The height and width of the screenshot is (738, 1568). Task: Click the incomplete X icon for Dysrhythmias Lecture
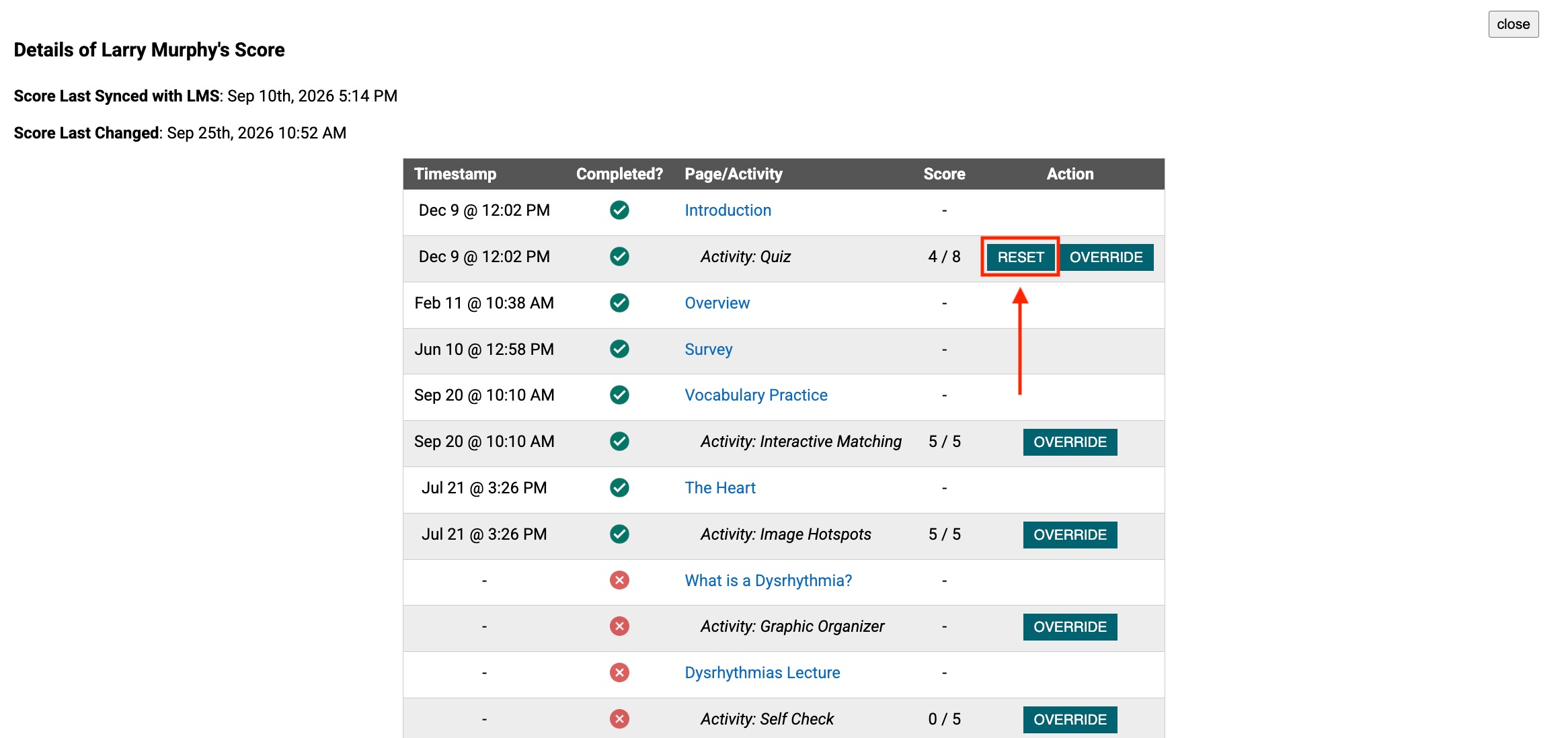[x=619, y=673]
